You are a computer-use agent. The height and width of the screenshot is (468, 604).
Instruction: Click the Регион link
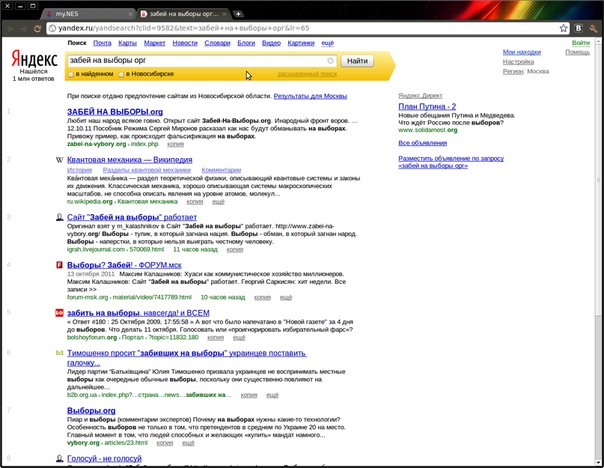[513, 71]
